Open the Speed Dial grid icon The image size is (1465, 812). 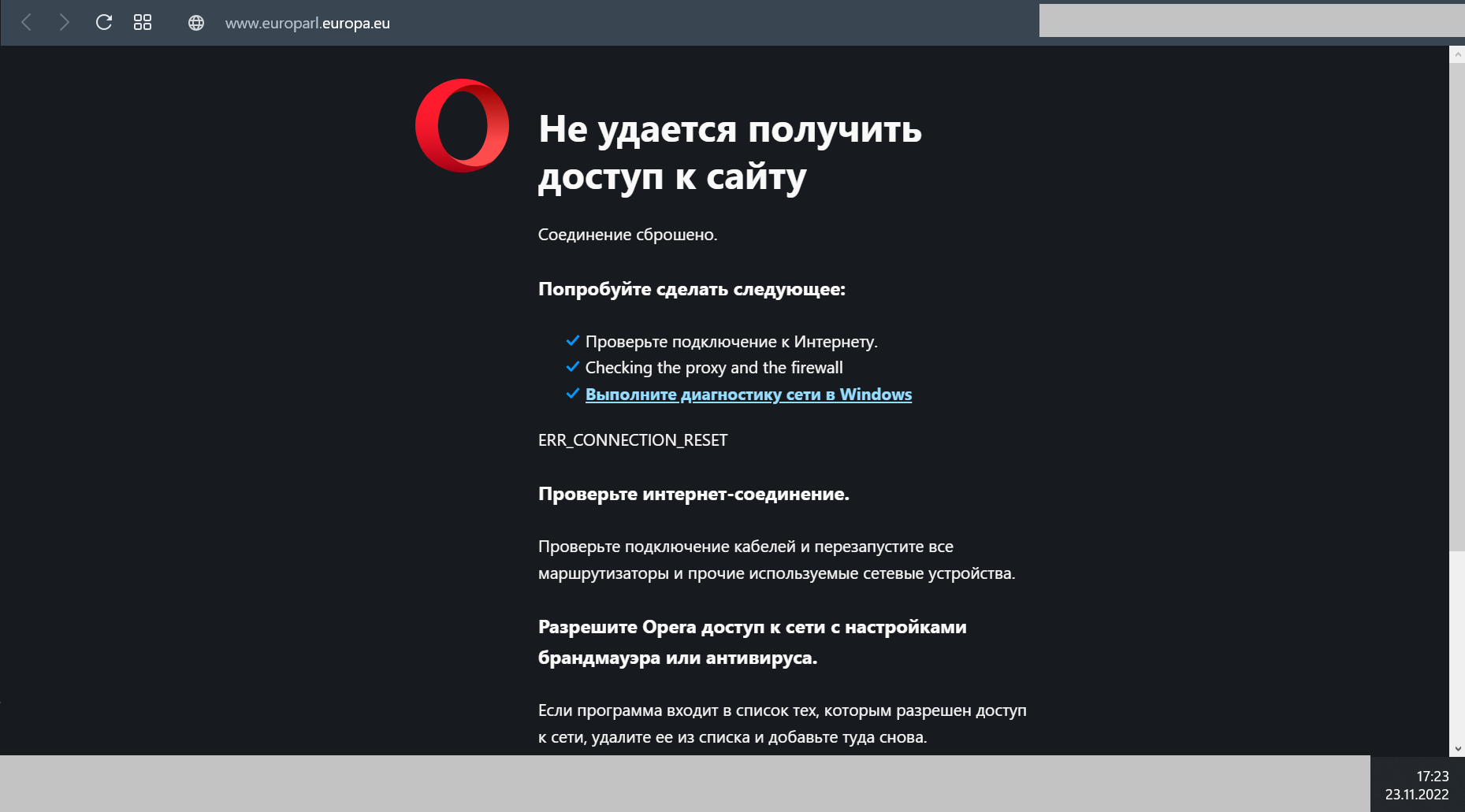click(x=143, y=23)
